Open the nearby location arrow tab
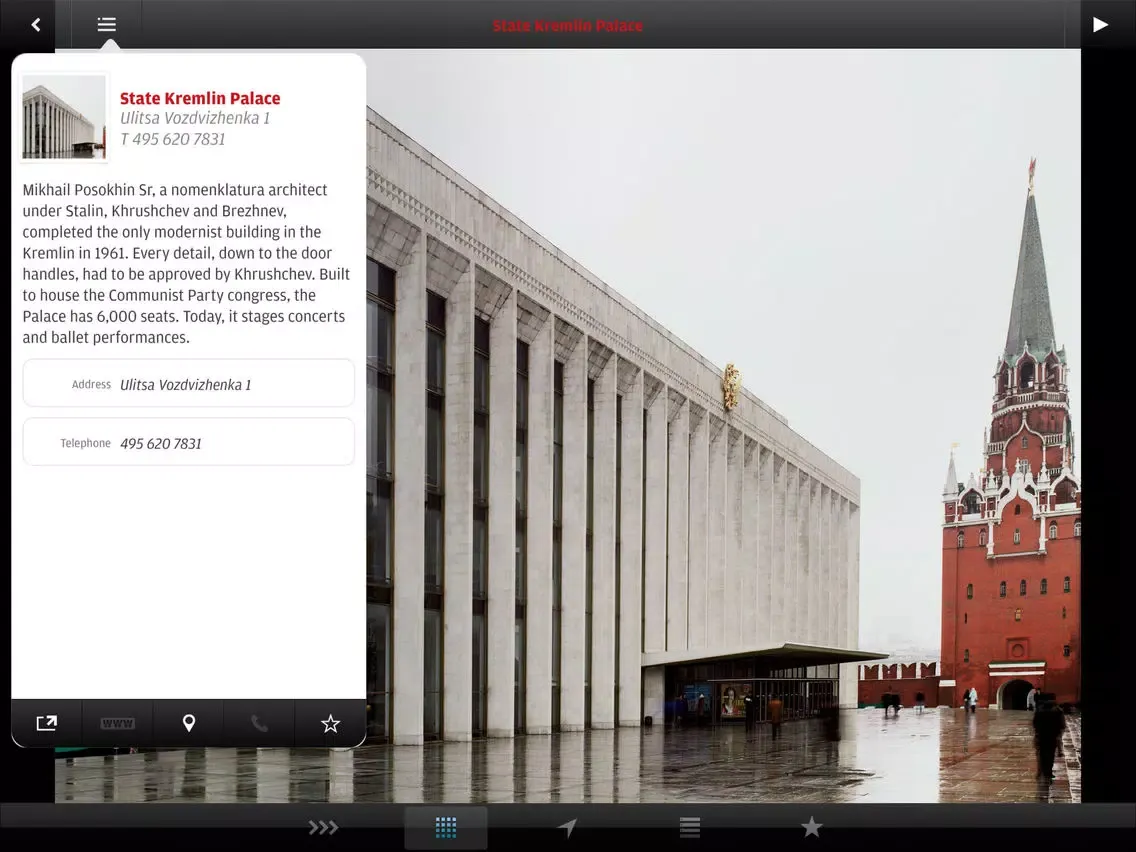 tap(567, 827)
